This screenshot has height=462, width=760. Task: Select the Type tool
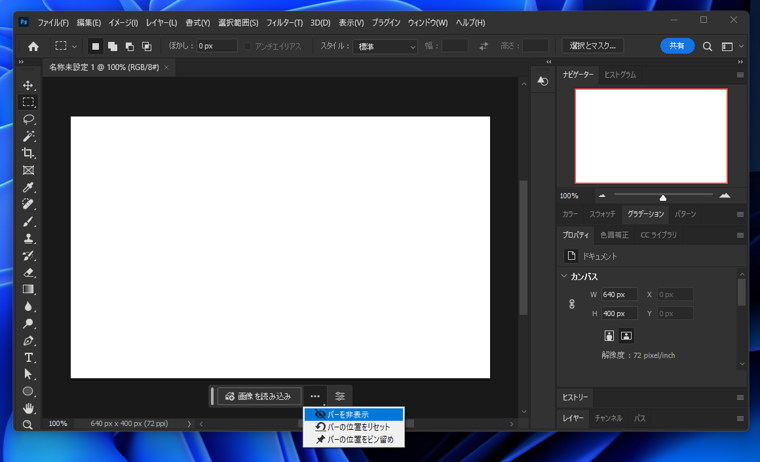click(28, 358)
